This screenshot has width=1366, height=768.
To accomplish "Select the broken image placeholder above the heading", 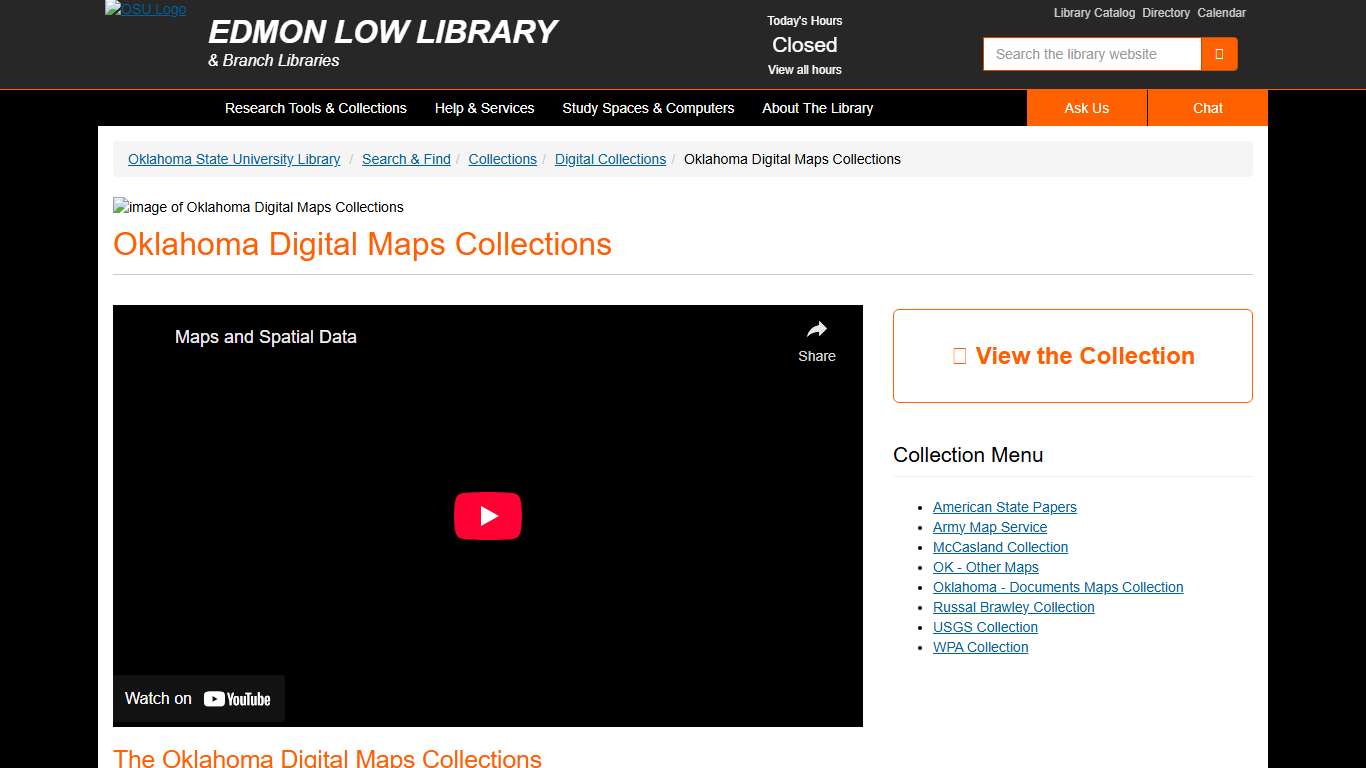I will 120,207.
